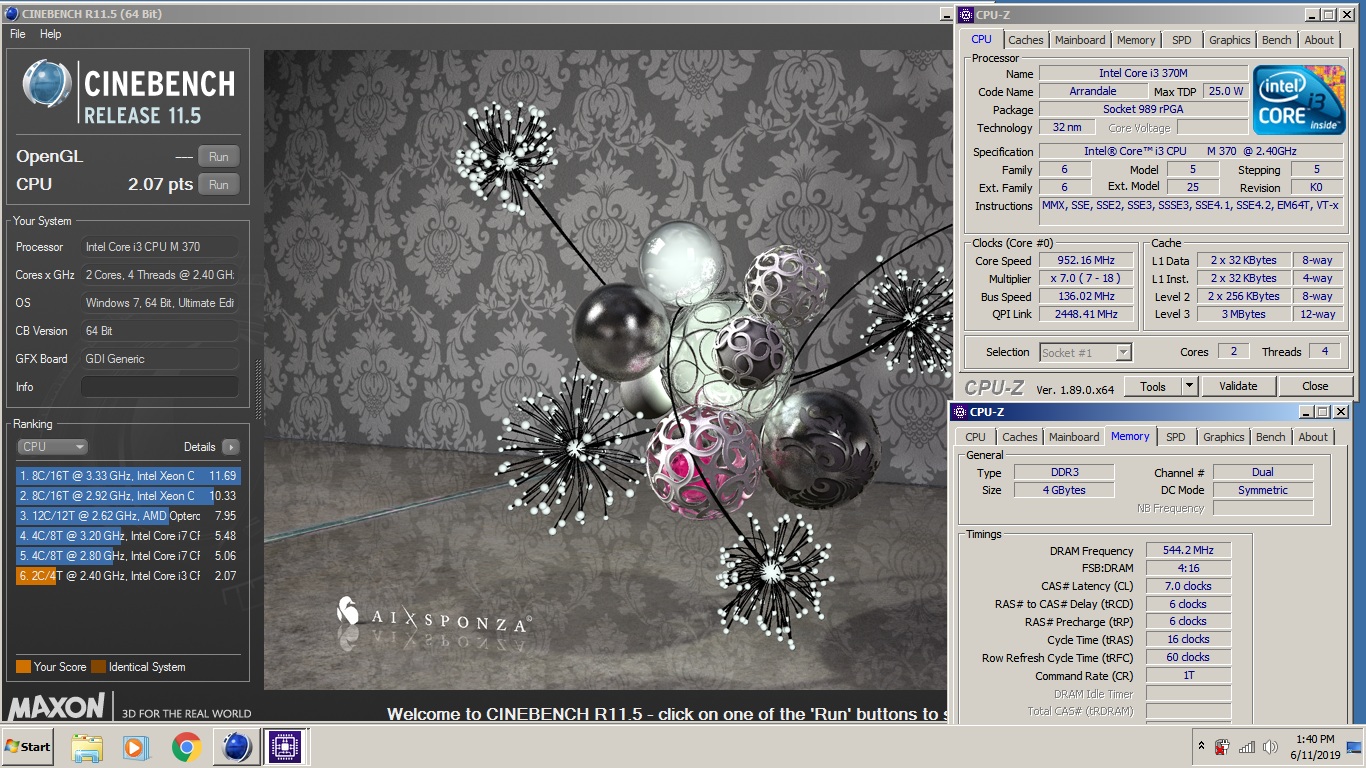This screenshot has height=768, width=1366.
Task: Select ranking row 3 AMD Opteron 7.95
Action: (128, 516)
